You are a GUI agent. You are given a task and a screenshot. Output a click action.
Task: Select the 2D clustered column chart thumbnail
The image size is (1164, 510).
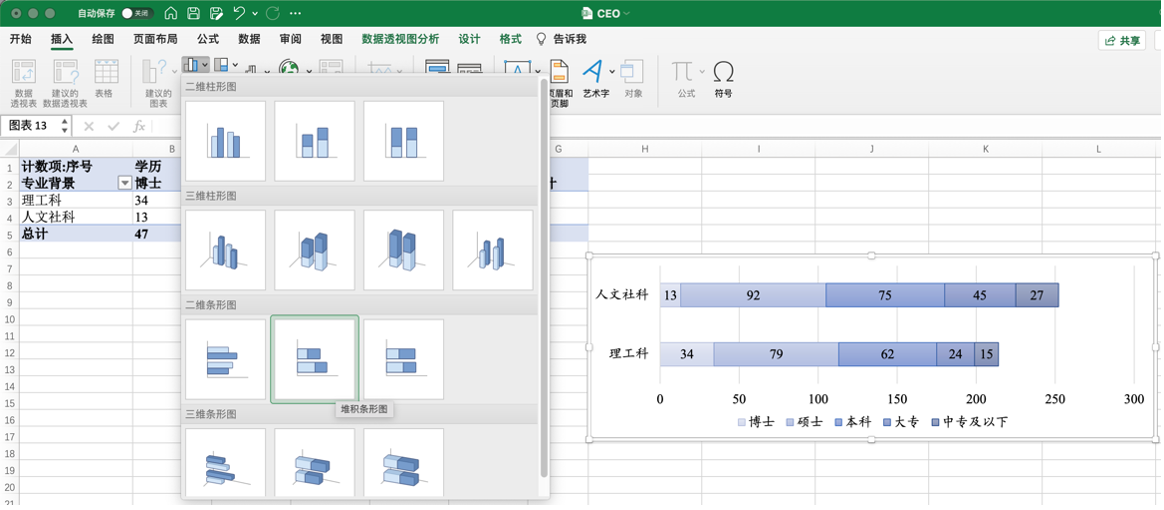pyautogui.click(x=226, y=141)
